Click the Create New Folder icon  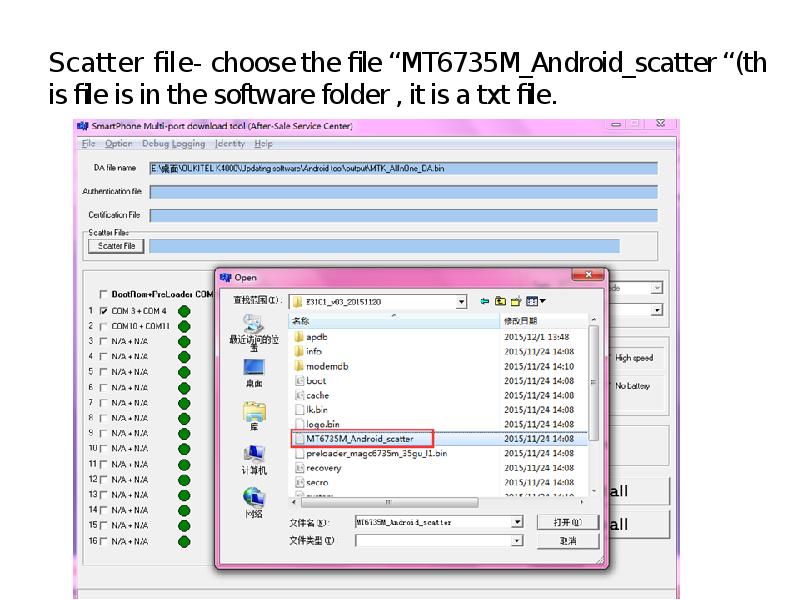click(516, 301)
